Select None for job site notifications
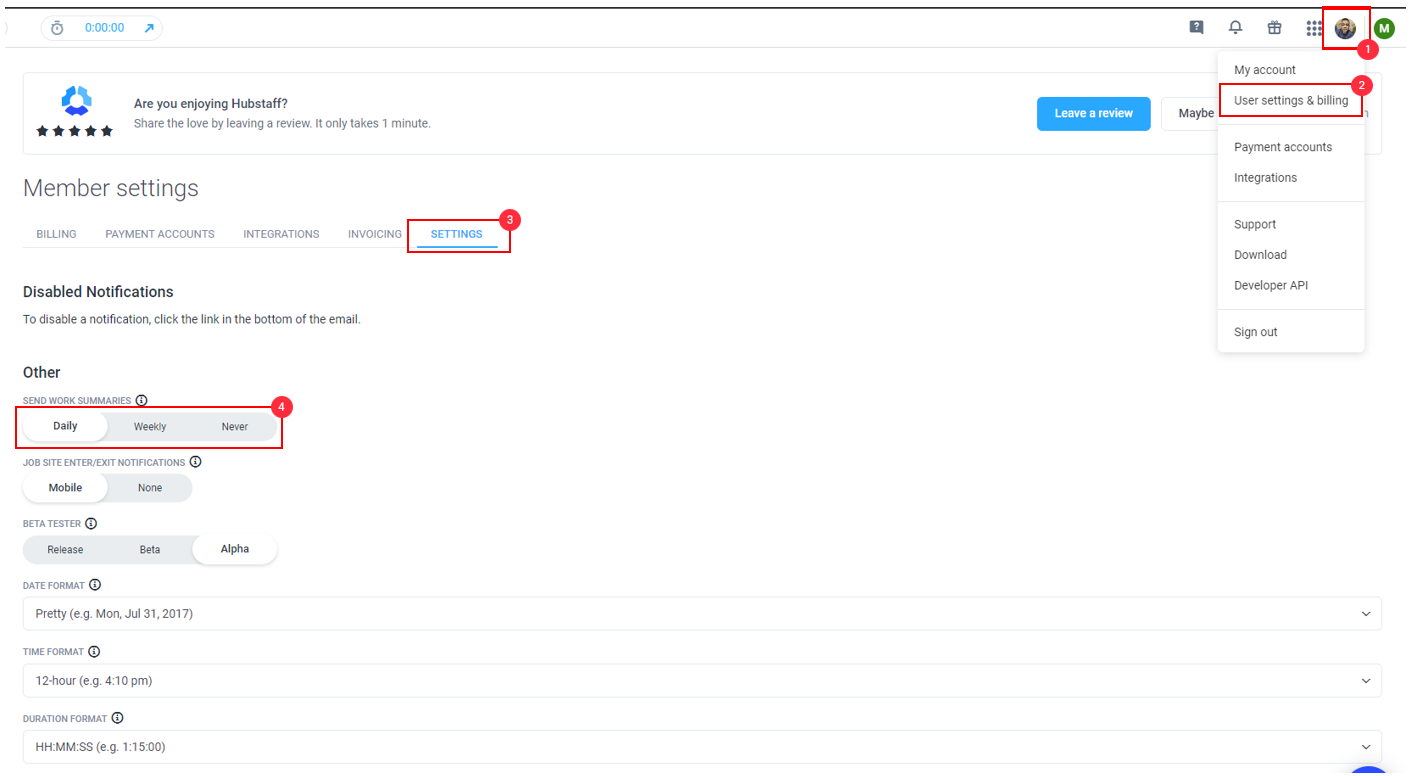Image resolution: width=1414 pixels, height=776 pixels. pos(150,488)
